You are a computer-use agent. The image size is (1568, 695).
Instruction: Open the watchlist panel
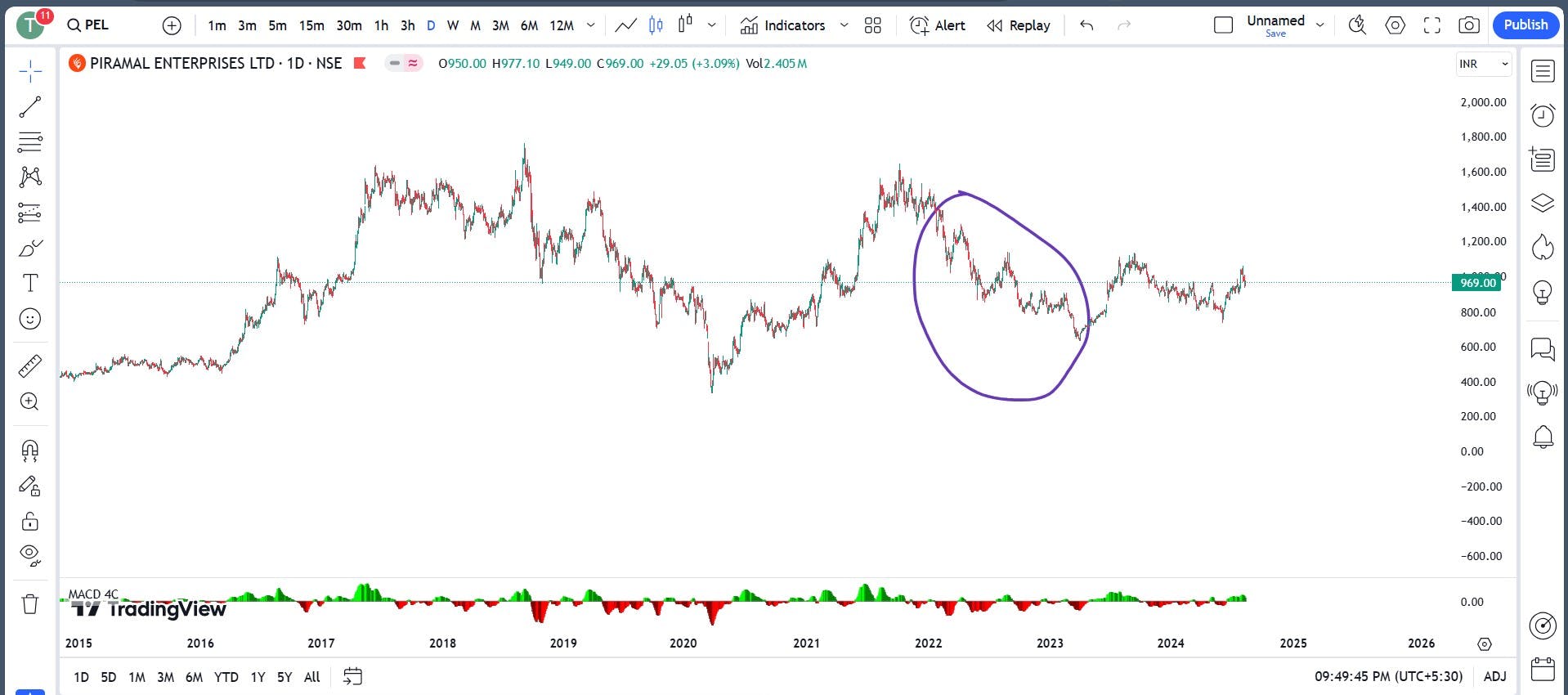coord(1543,71)
